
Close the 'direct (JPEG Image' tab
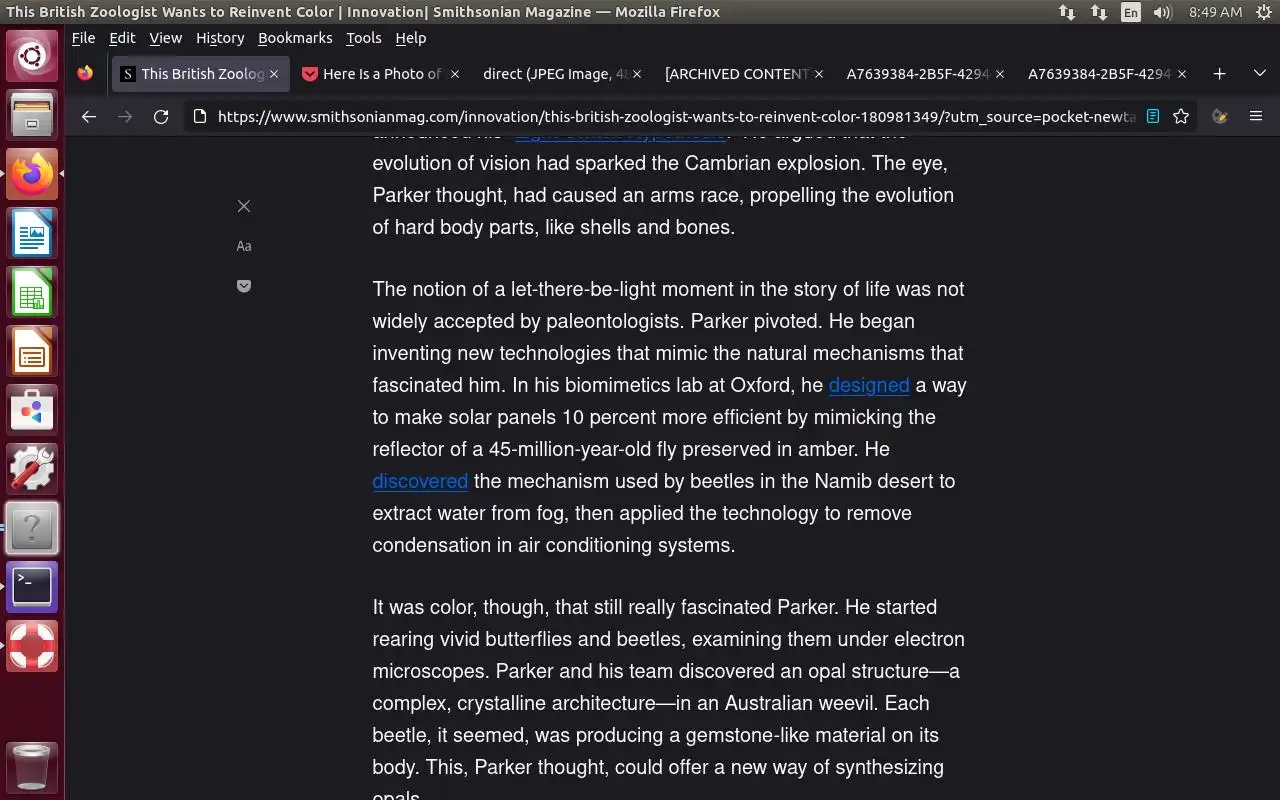637,74
